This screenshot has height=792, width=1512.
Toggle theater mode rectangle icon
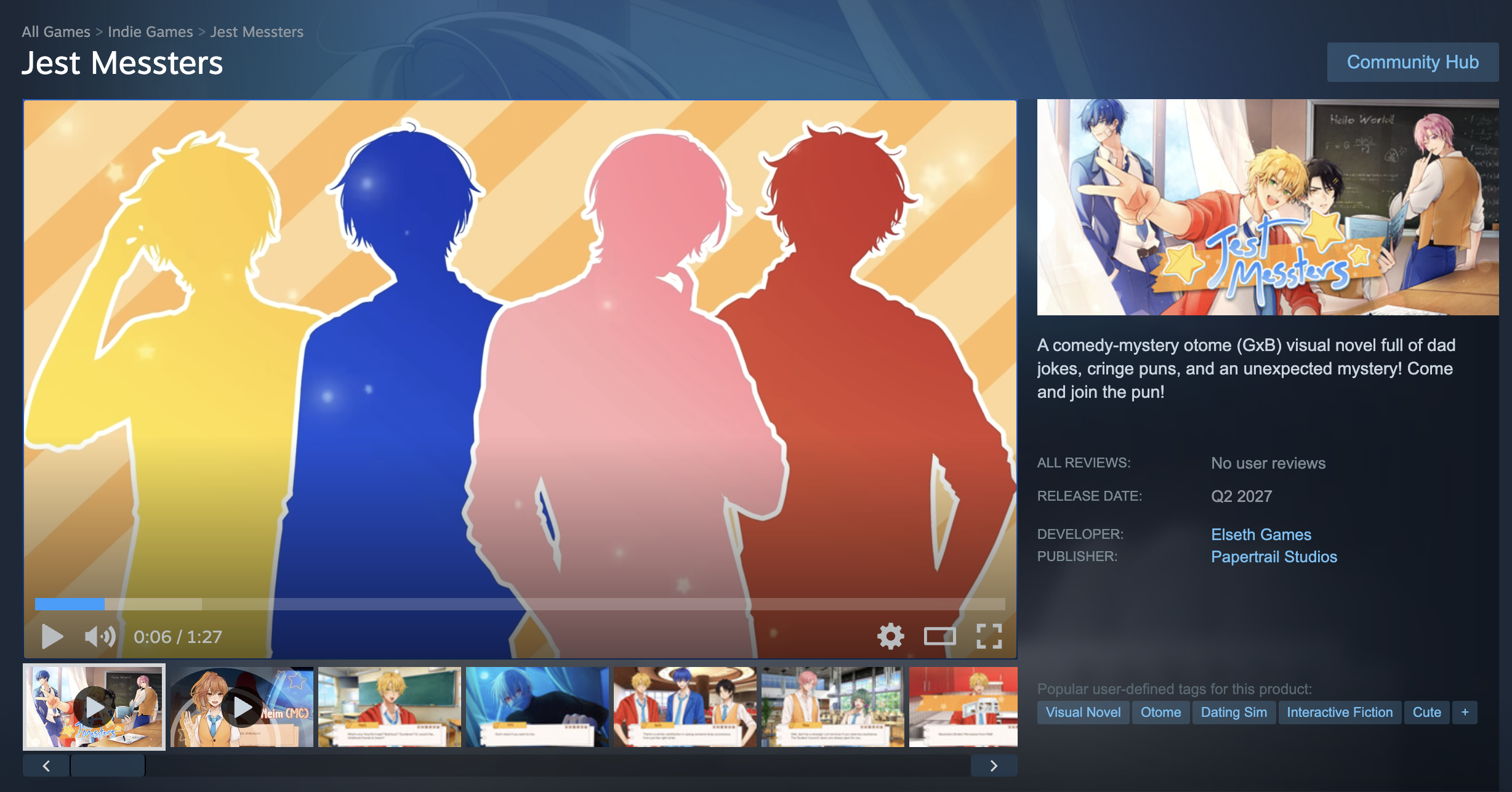[939, 636]
